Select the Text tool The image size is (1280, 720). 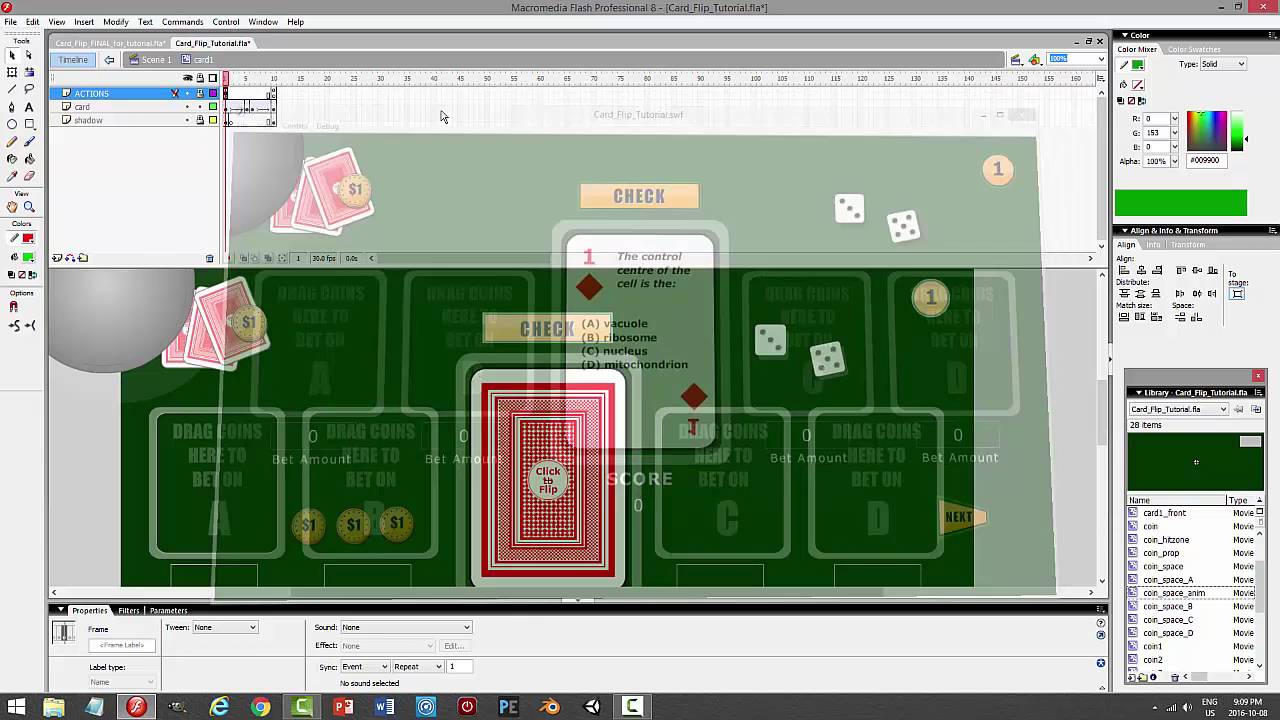[29, 106]
